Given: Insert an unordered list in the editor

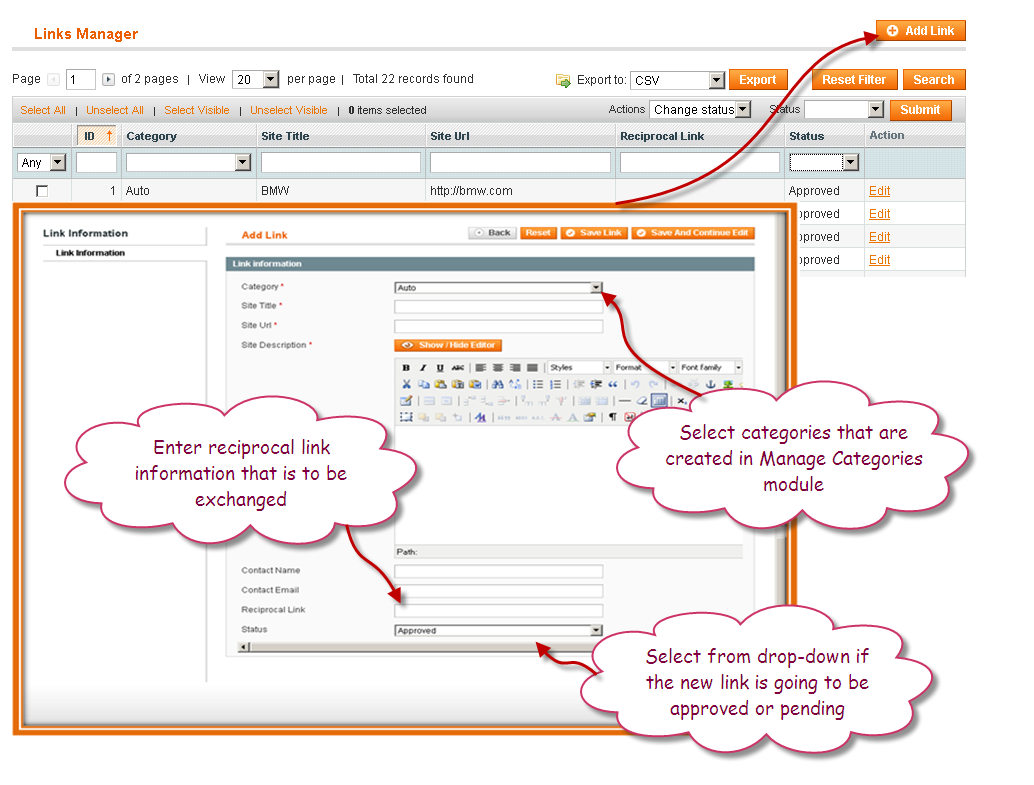Looking at the screenshot, I should coord(539,385).
